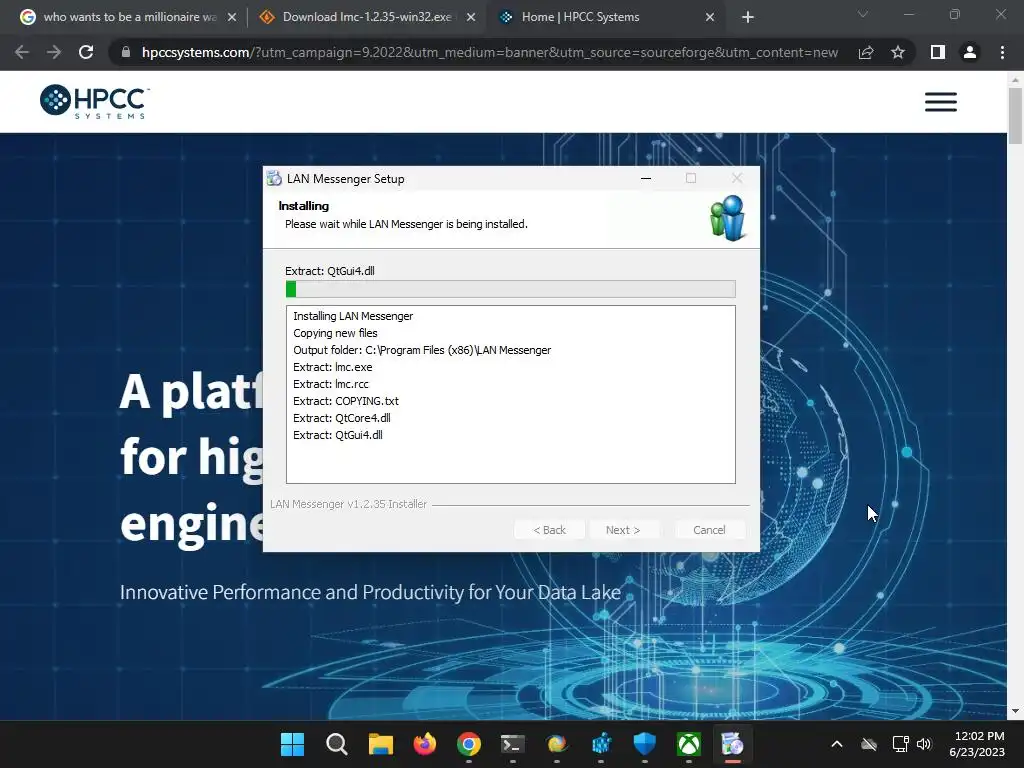Close the Download lmc tab

coord(471,17)
